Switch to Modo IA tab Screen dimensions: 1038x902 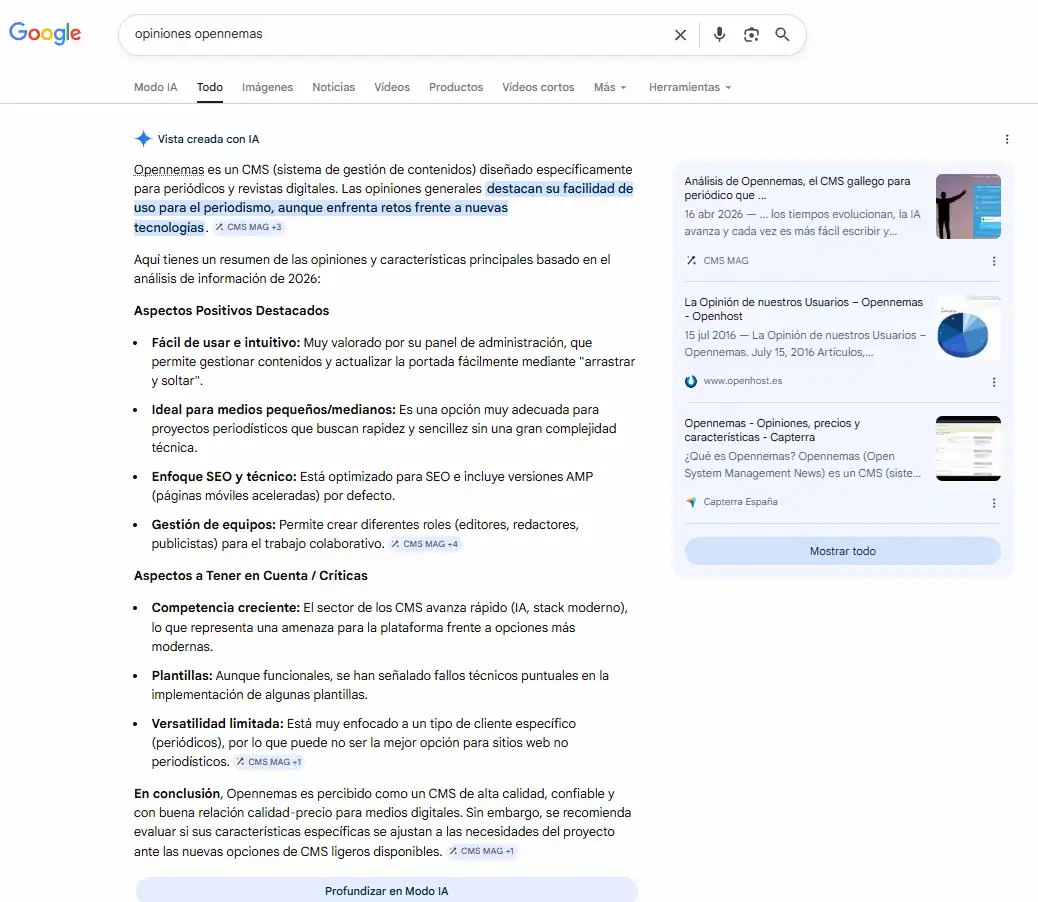click(x=155, y=87)
